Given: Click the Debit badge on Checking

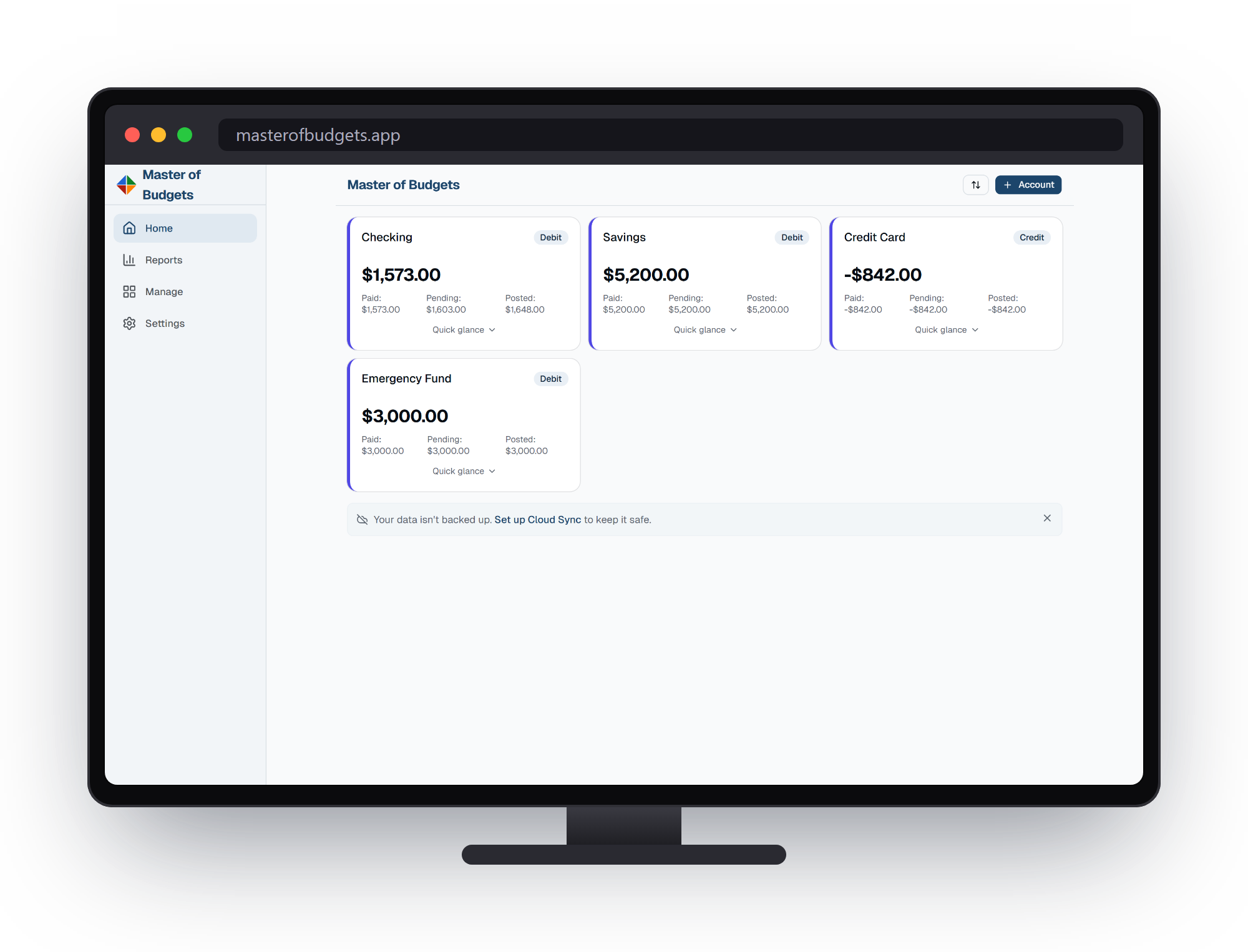Looking at the screenshot, I should (550, 238).
